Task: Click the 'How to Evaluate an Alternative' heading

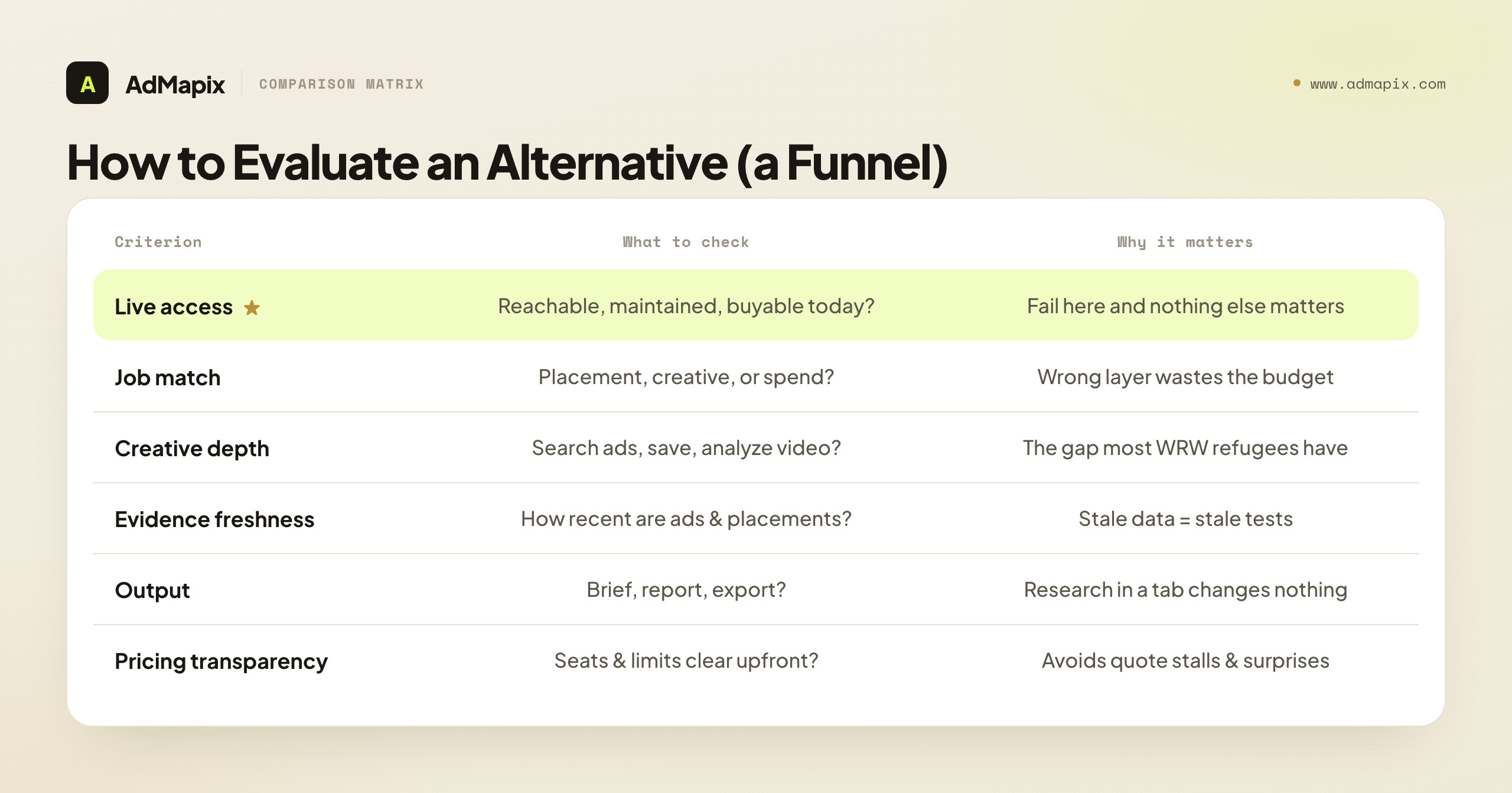Action: [507, 163]
